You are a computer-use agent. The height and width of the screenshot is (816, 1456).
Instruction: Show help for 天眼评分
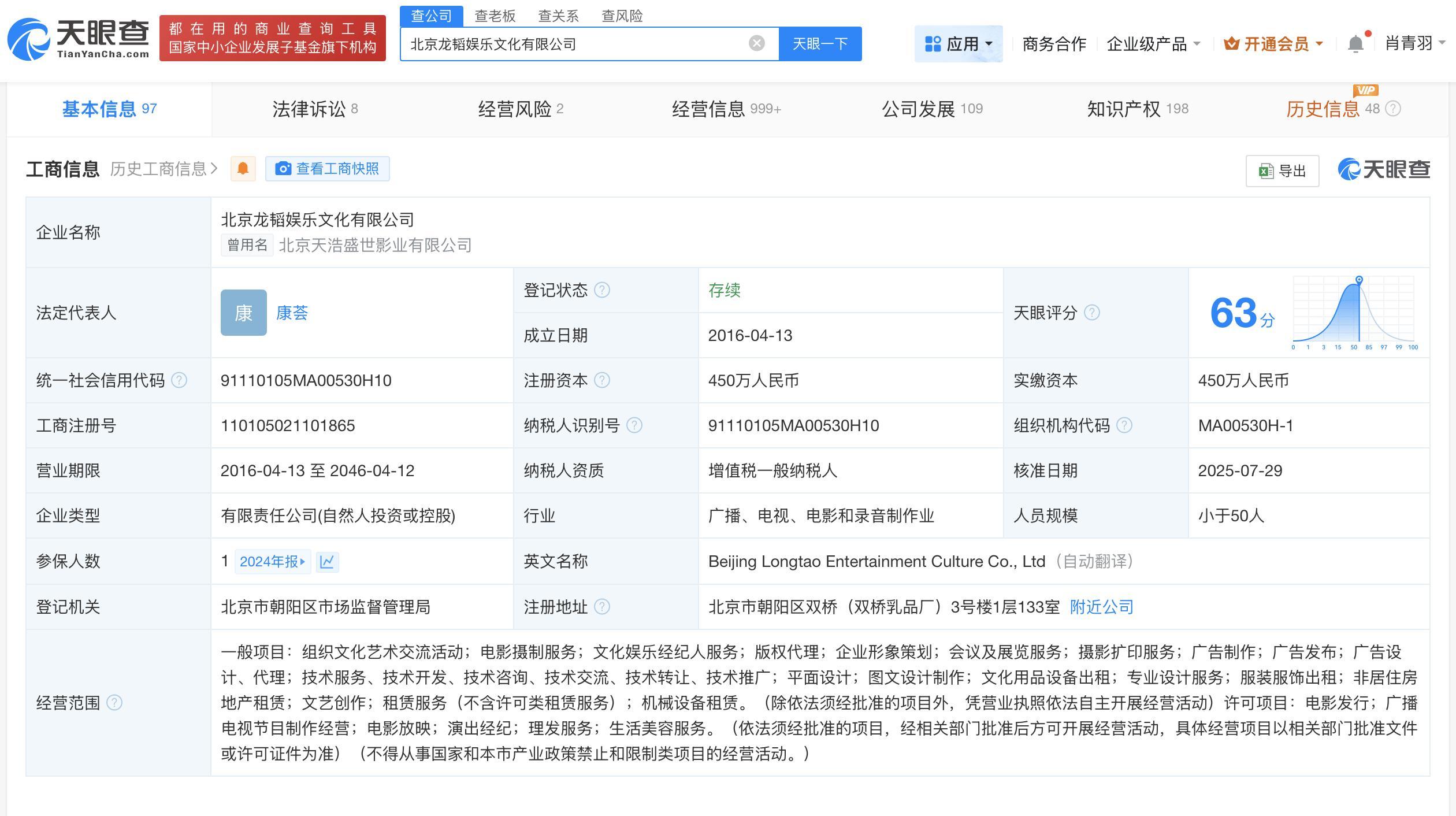(1091, 313)
